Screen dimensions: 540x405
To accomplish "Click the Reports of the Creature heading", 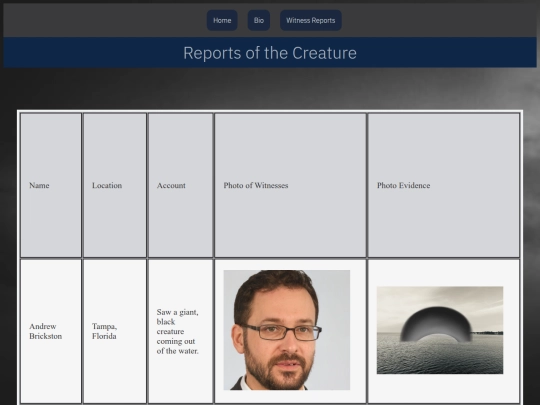I will [270, 53].
